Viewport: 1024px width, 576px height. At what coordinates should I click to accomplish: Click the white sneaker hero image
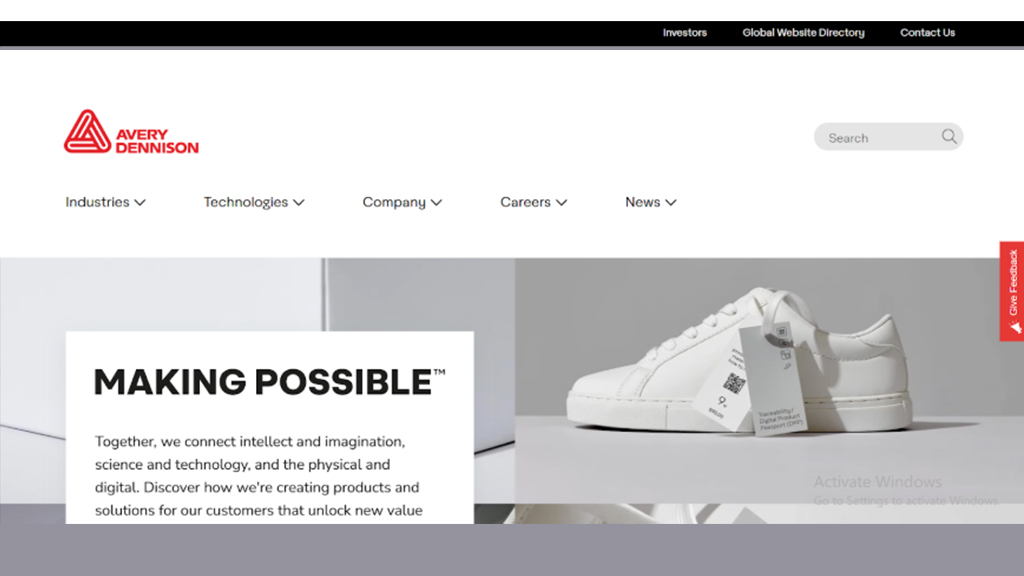738,362
